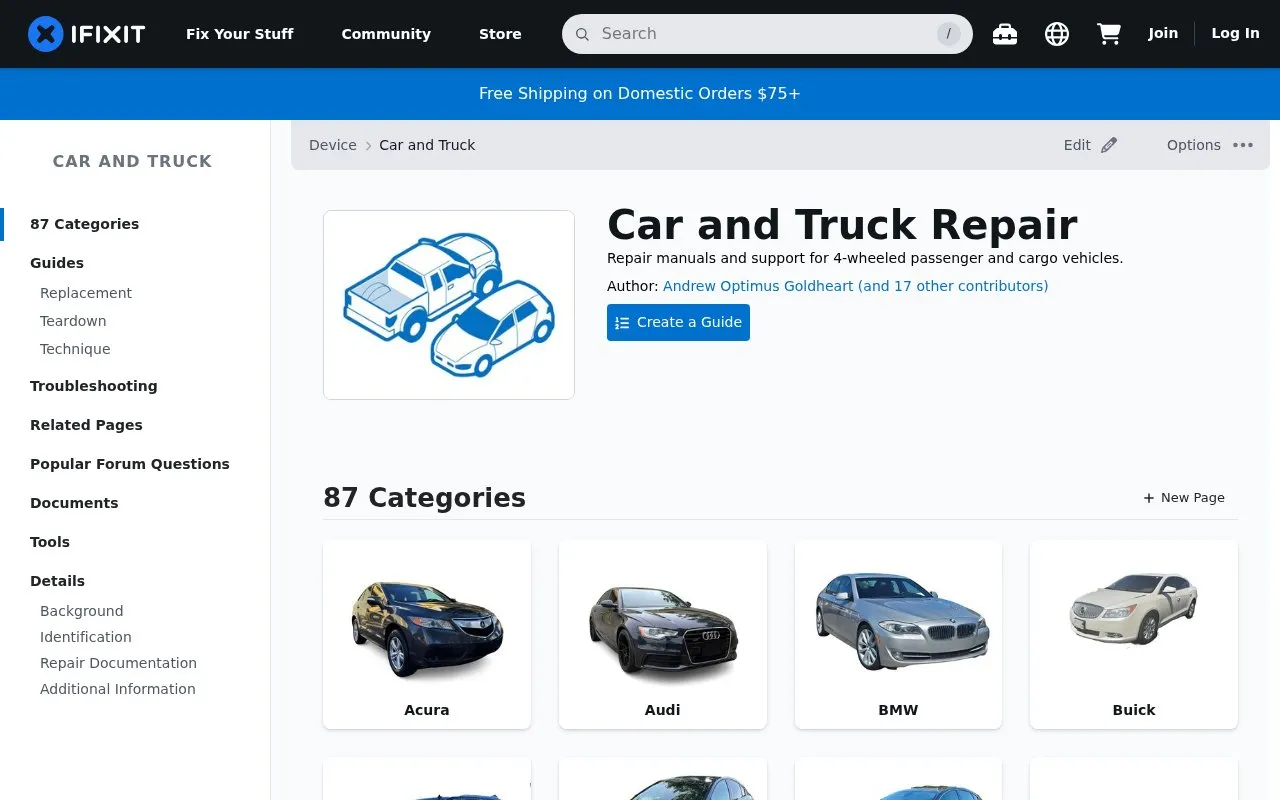Click the CAR AND TRUCK sidebar heading

pyautogui.click(x=132, y=161)
